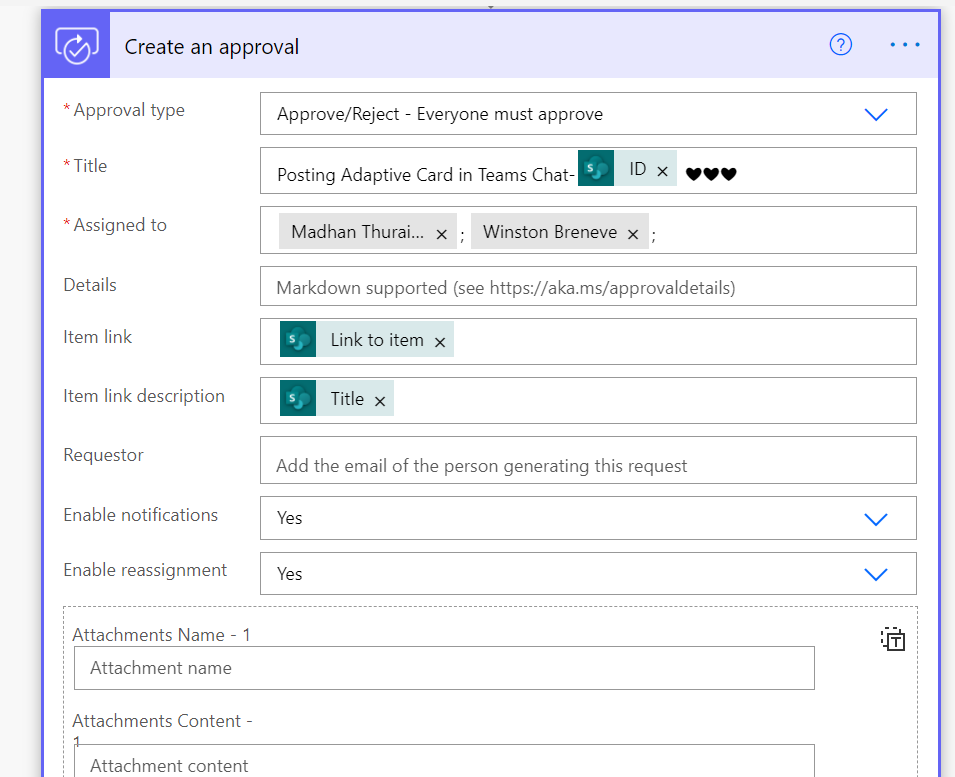
Task: Click SharePoint icon on Link to item
Action: (298, 340)
